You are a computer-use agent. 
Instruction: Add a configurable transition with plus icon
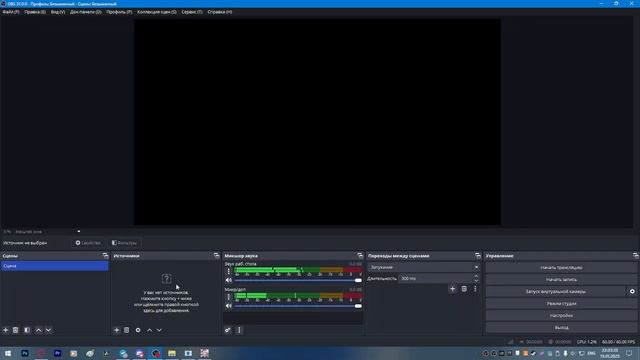(x=452, y=289)
